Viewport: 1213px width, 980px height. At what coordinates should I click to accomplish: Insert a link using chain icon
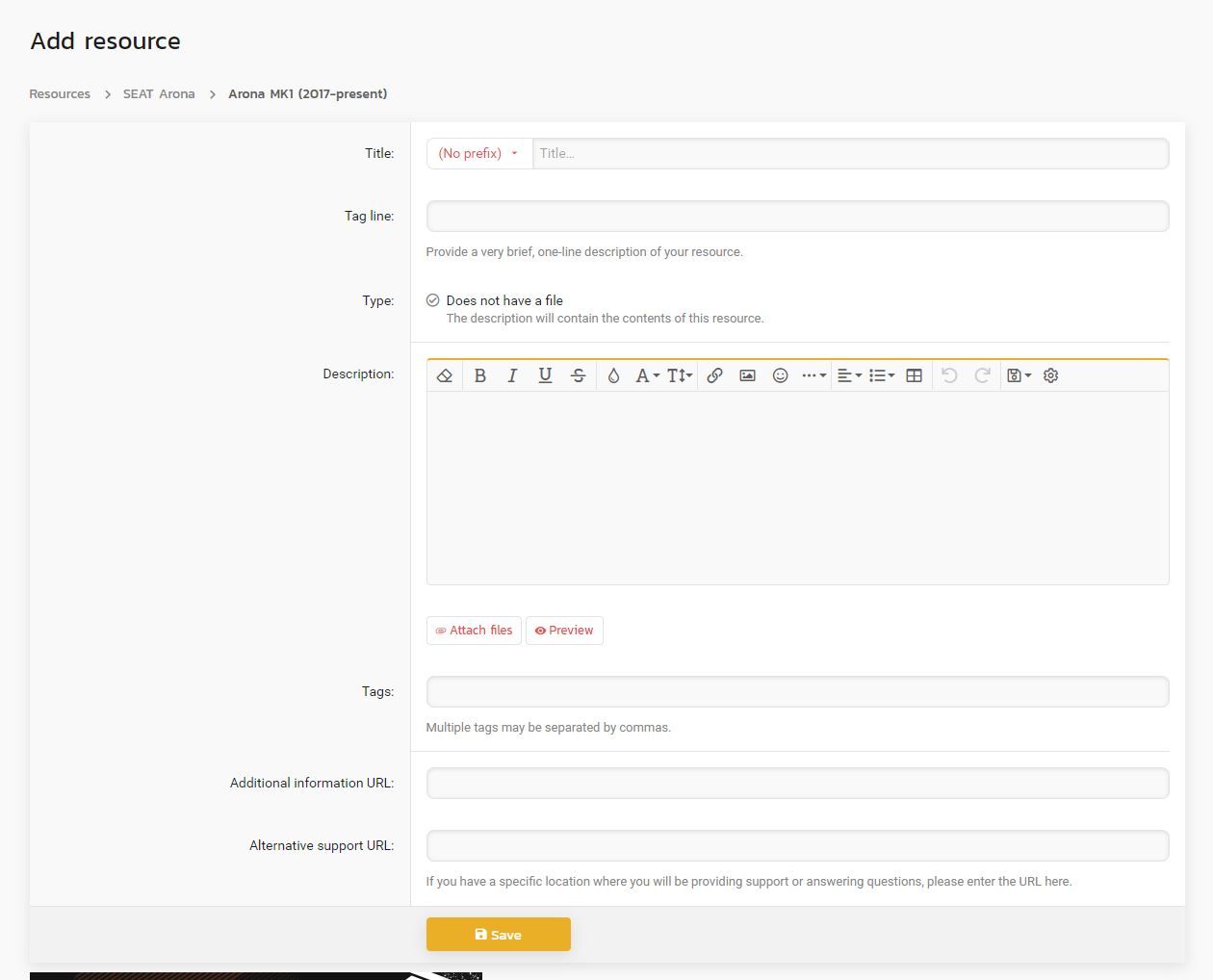tap(714, 375)
